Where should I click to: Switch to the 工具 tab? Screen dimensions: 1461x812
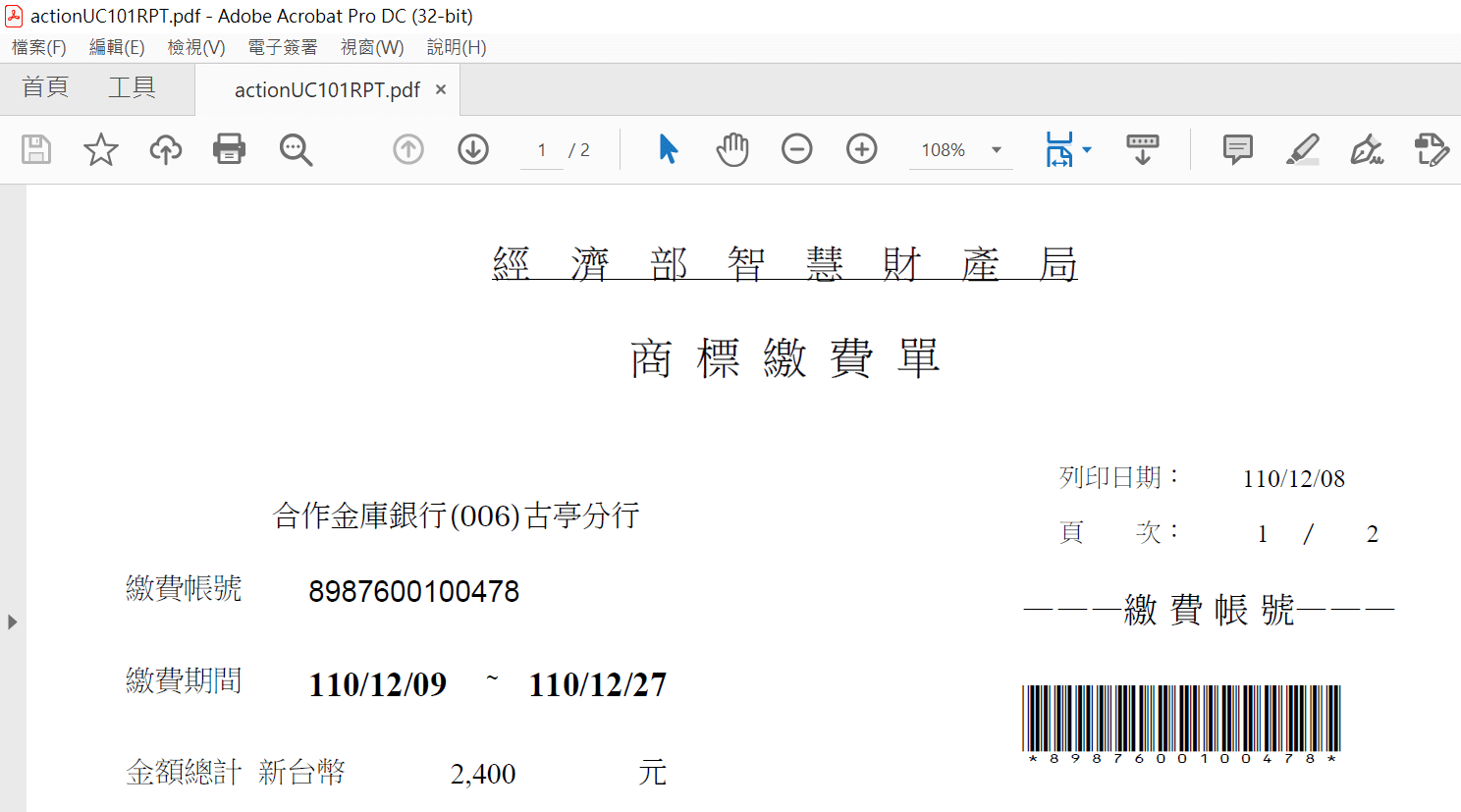point(132,87)
